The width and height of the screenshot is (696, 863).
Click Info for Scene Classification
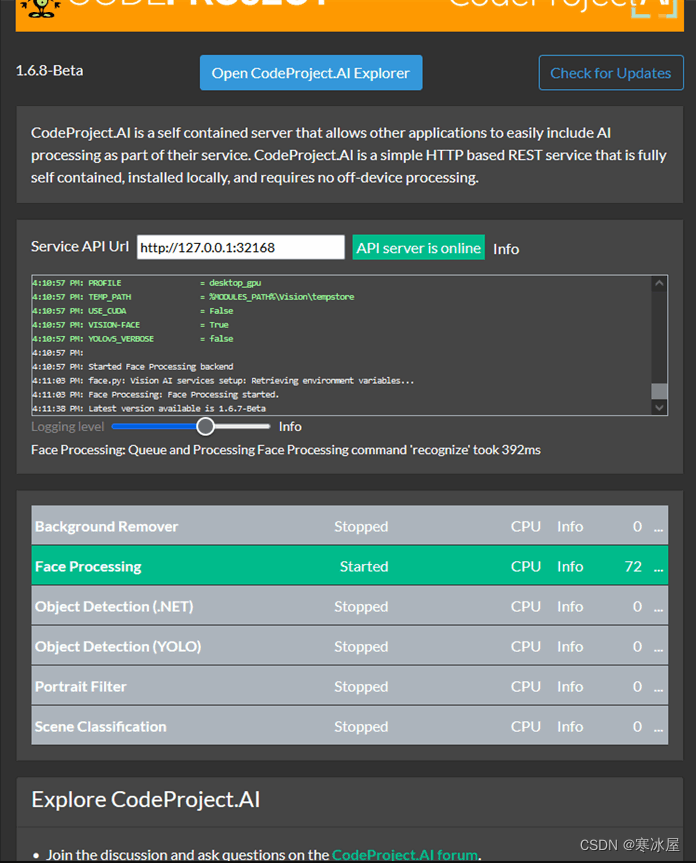point(570,727)
